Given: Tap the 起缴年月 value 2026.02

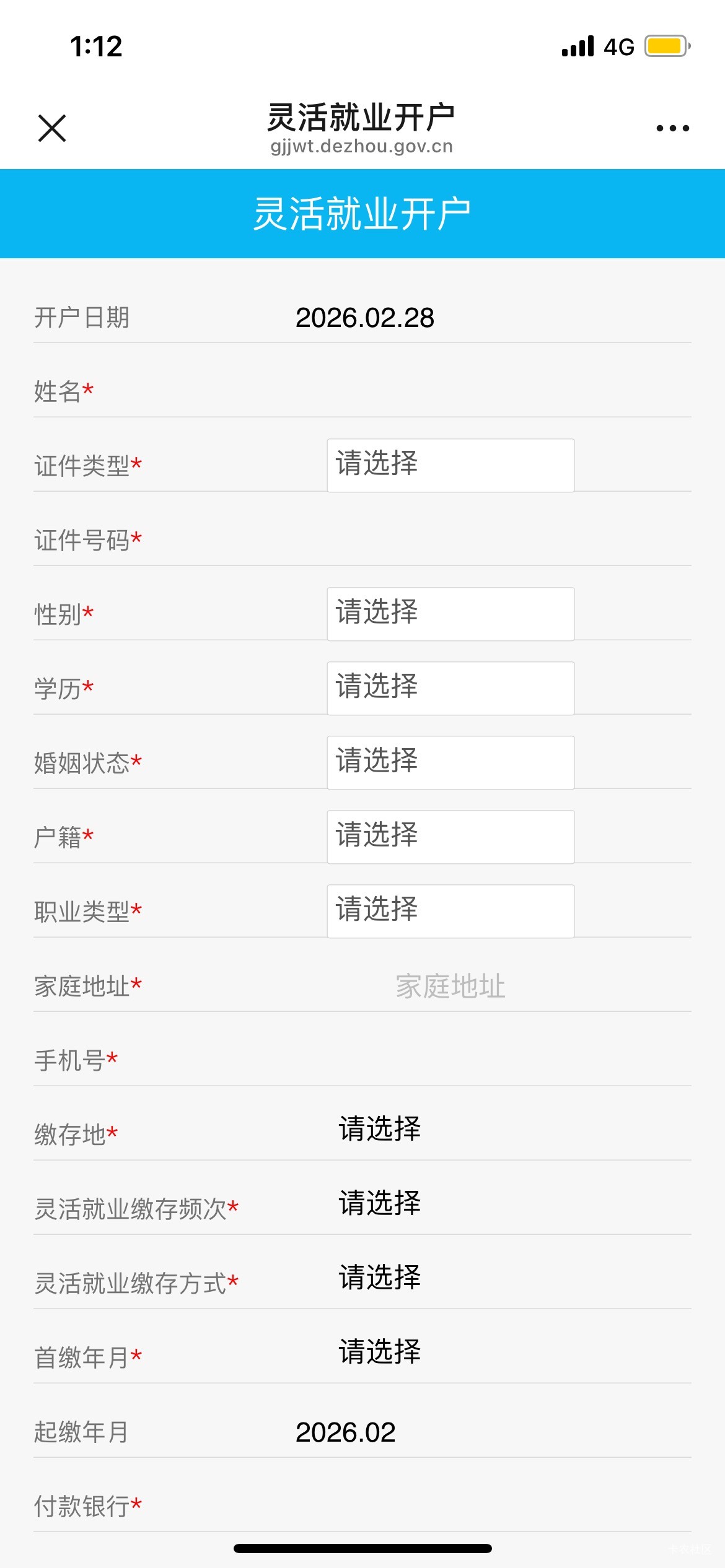Looking at the screenshot, I should [x=346, y=1432].
